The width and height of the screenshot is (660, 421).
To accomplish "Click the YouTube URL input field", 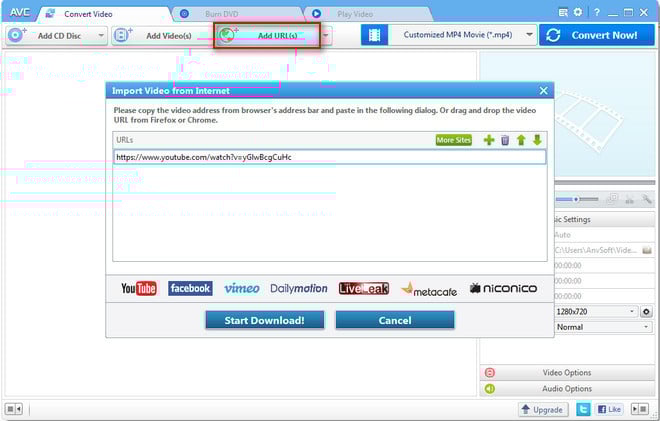I will 330,157.
